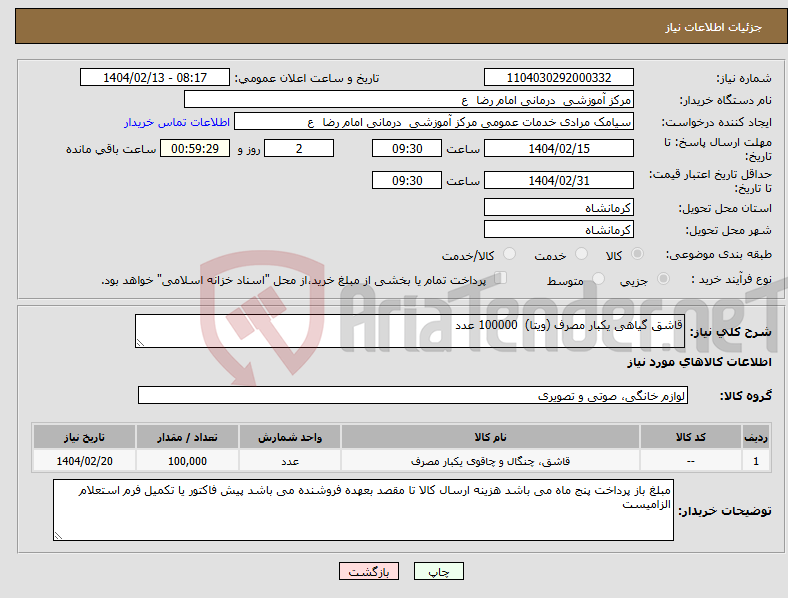This screenshot has height=598, width=788.
Task: Click the announcement date field 1404/02/13 - 08:17
Action: pos(155,77)
